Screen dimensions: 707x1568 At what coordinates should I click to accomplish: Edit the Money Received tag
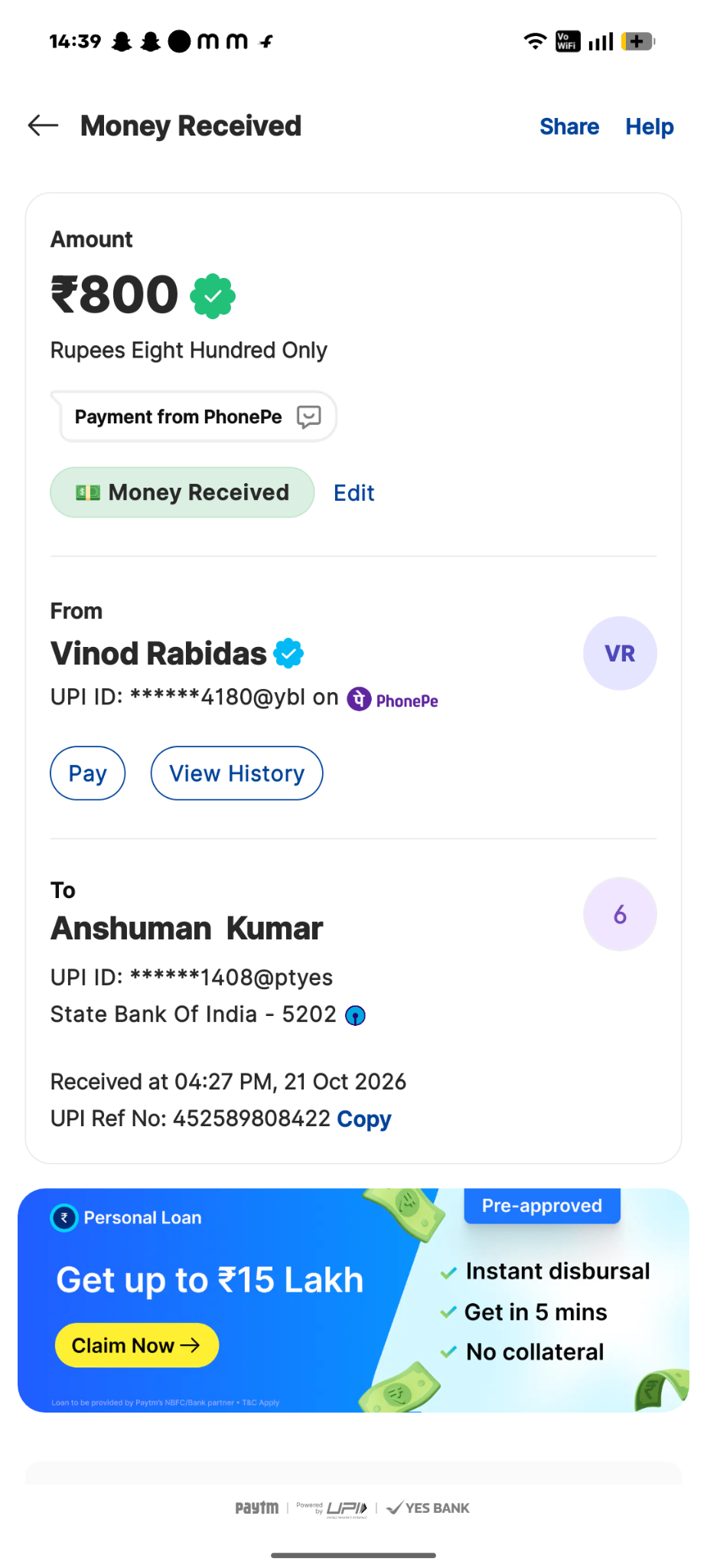coord(353,493)
